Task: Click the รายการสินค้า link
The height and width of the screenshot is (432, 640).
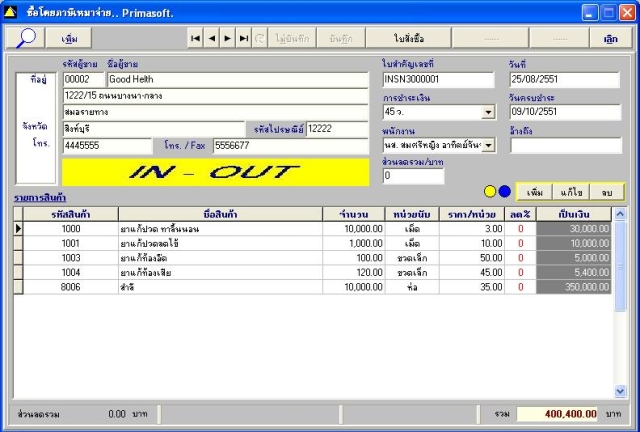Action: [x=40, y=198]
